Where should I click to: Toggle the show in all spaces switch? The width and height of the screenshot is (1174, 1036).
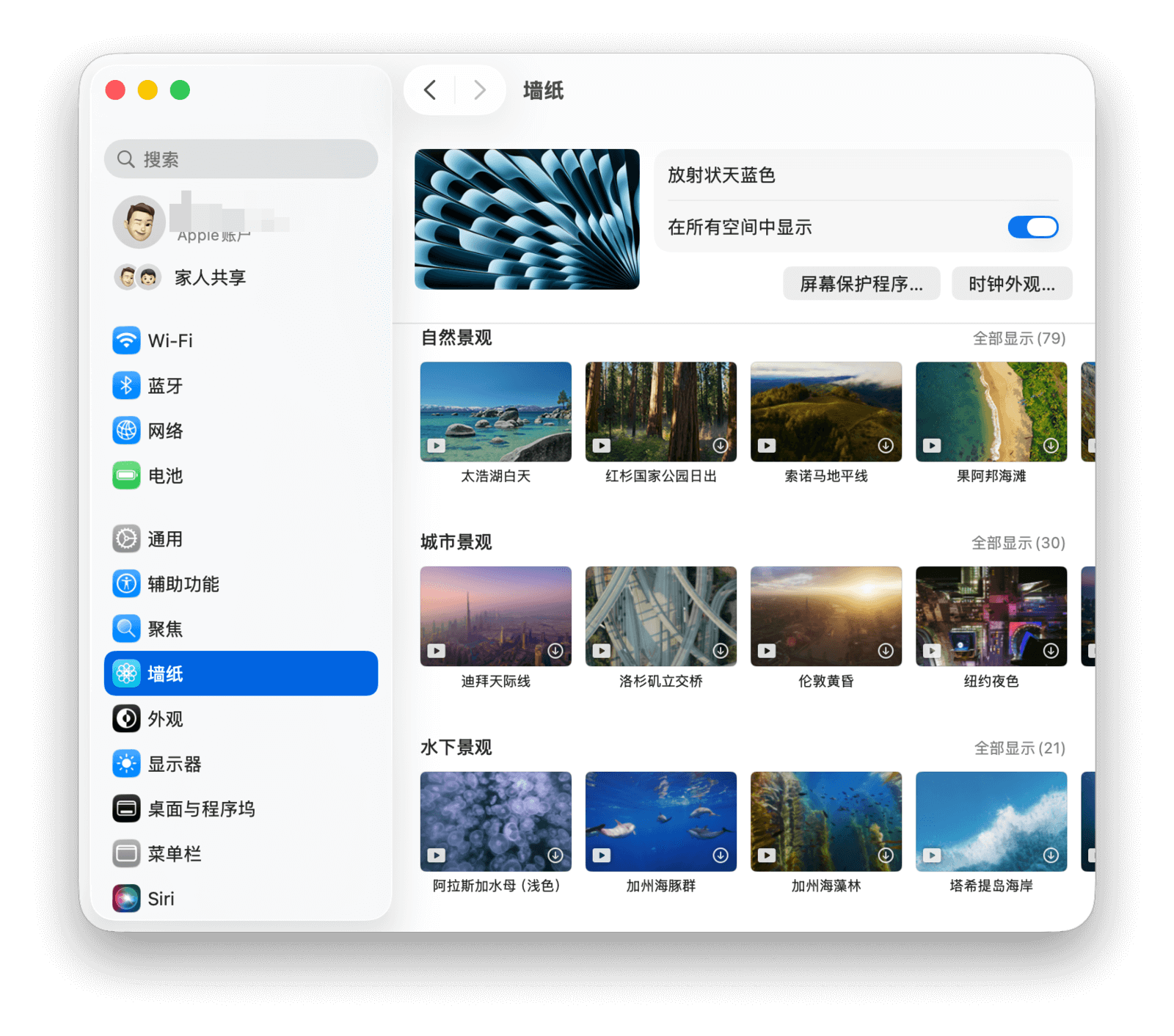point(1032,227)
